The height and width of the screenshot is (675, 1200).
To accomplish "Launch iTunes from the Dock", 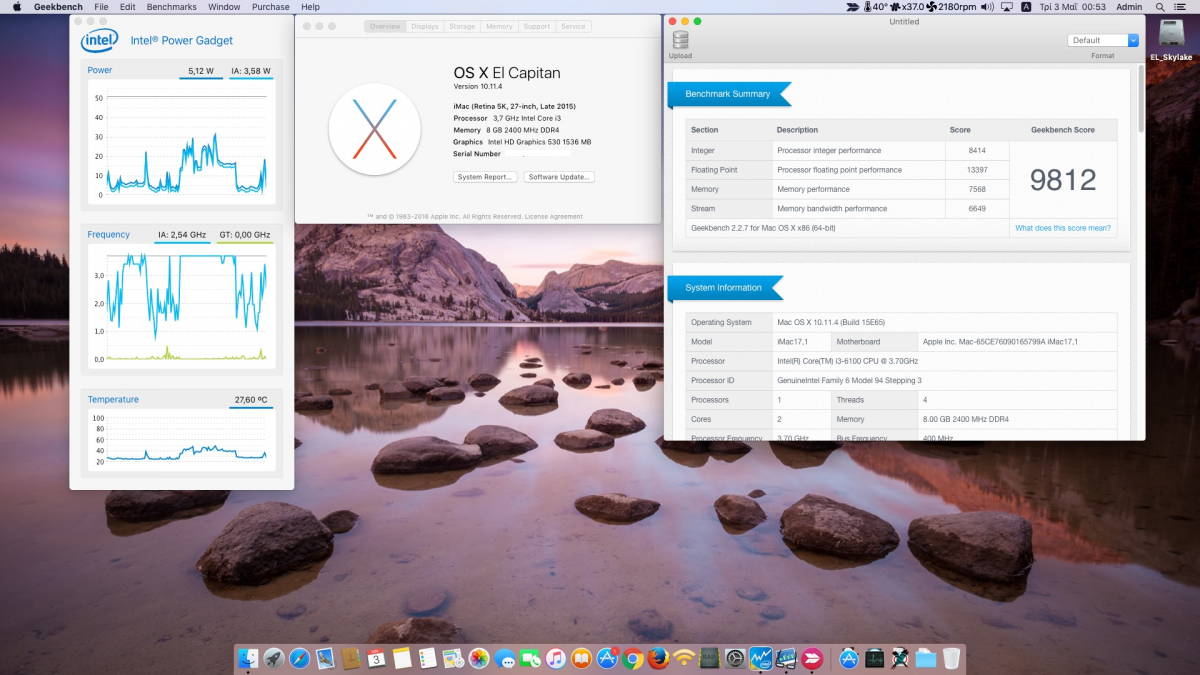I will [x=556, y=658].
